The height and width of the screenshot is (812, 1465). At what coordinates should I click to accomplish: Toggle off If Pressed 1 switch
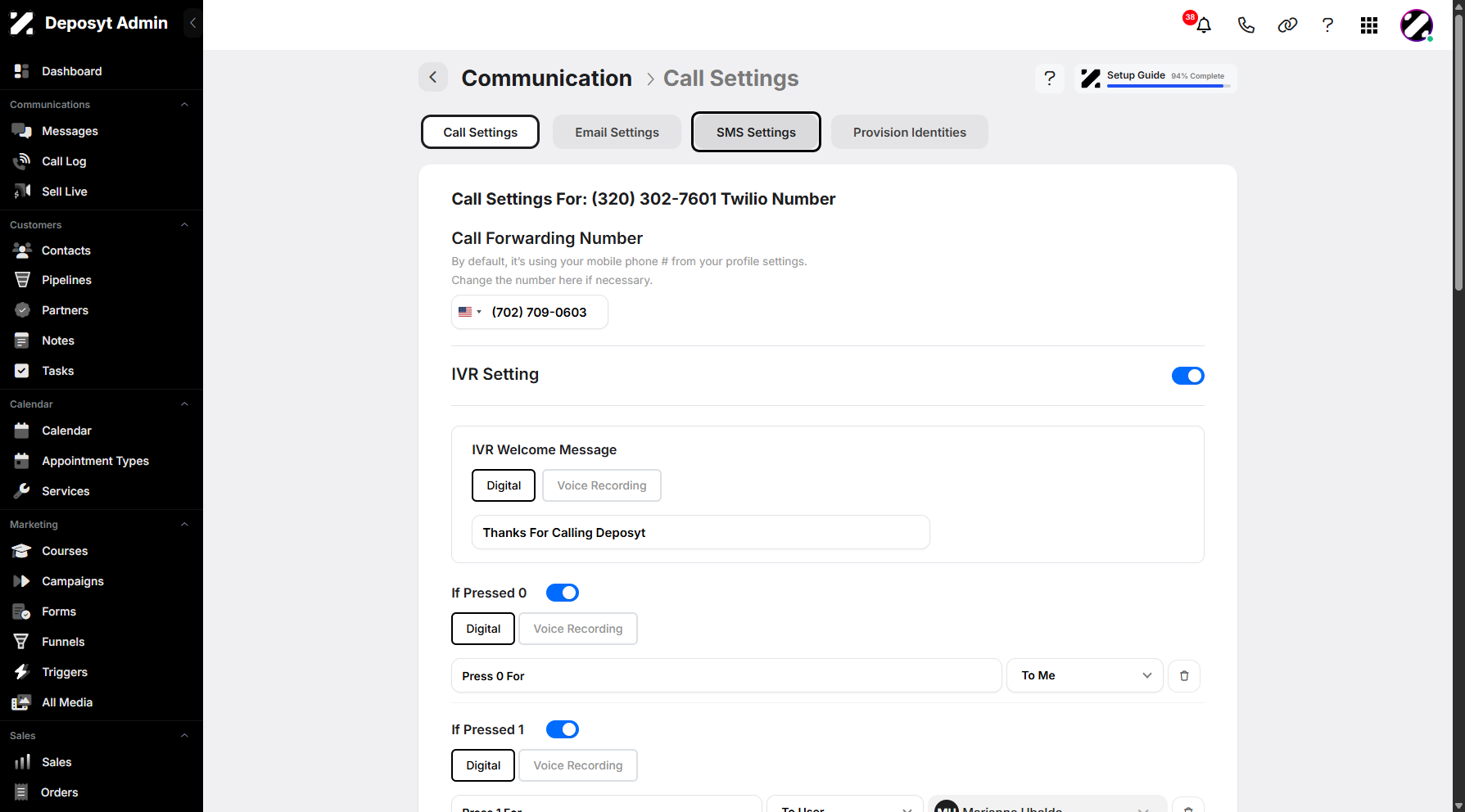click(563, 729)
